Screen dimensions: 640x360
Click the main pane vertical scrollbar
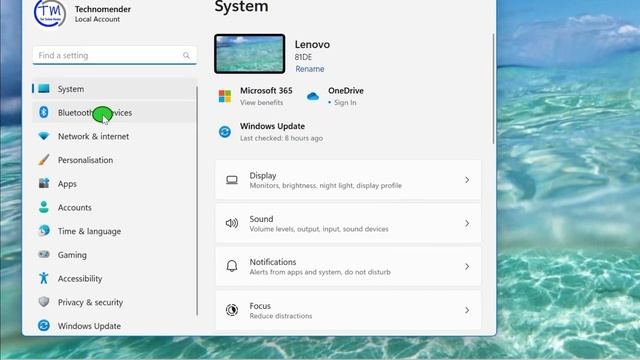[x=493, y=89]
